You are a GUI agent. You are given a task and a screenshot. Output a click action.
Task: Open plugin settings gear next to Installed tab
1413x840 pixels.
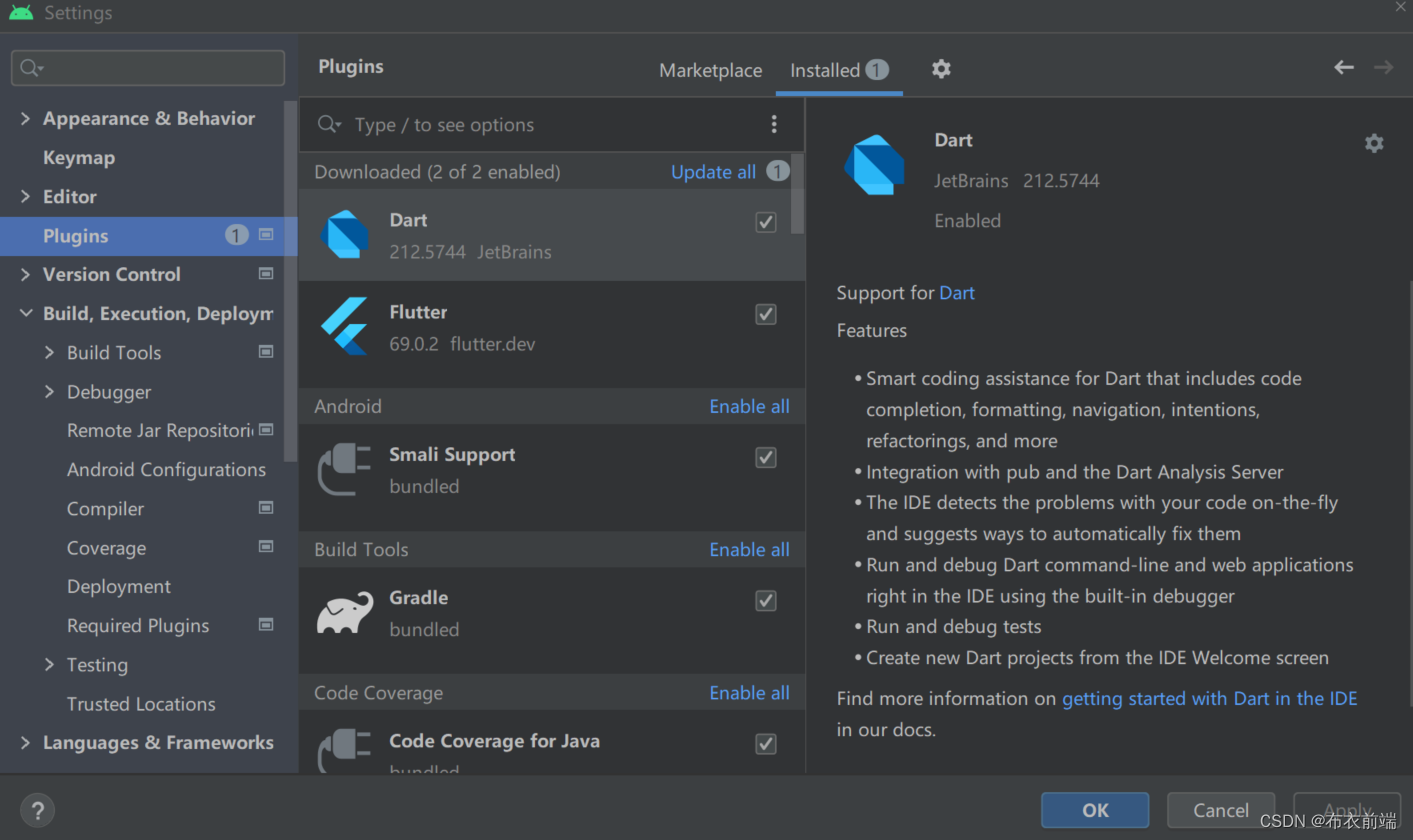coord(941,69)
